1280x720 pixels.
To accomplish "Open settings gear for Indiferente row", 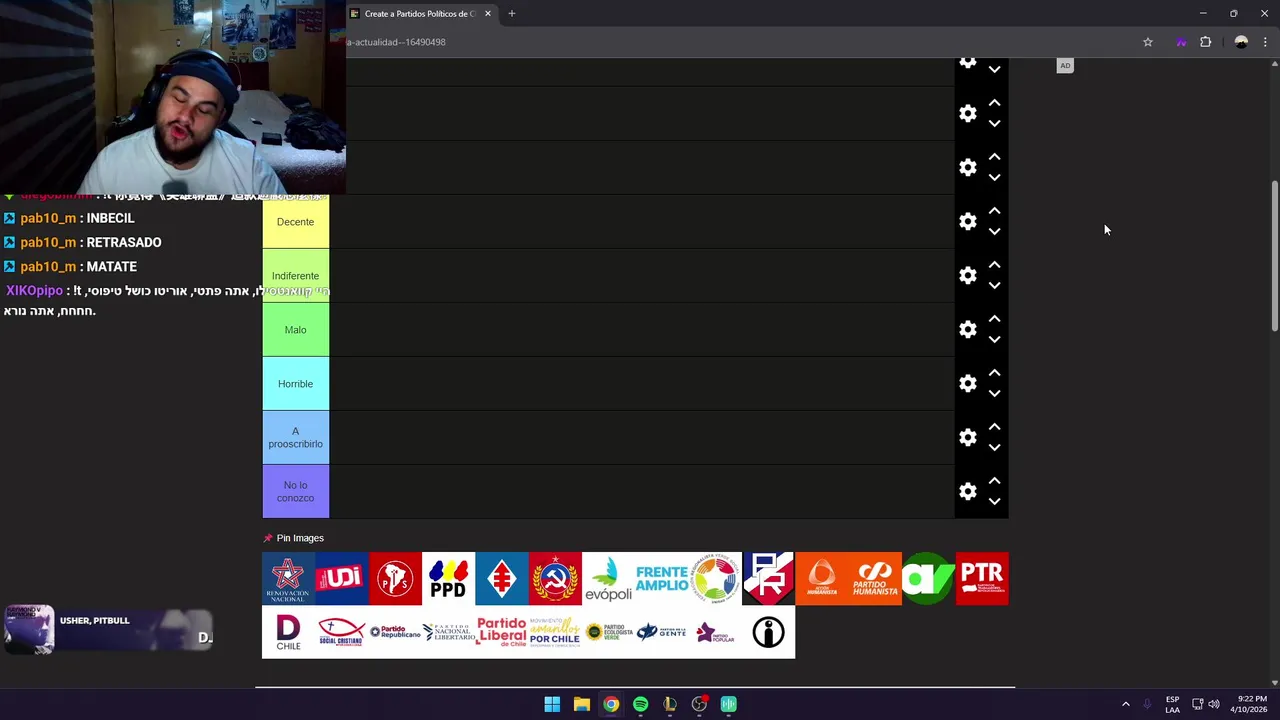I will point(967,275).
